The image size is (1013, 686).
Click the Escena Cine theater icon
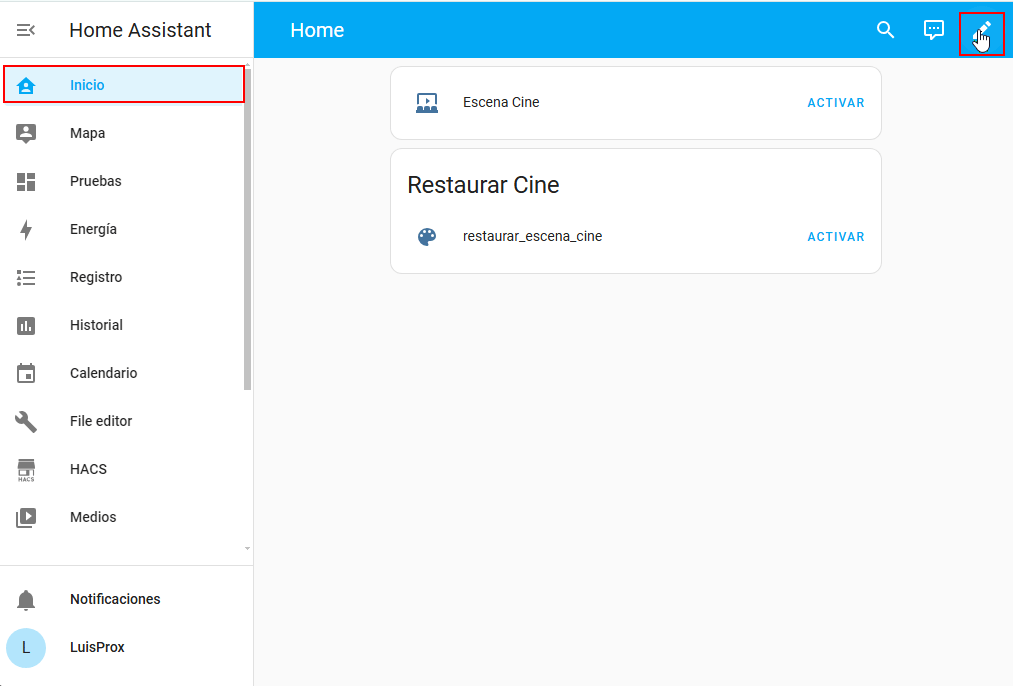(x=427, y=103)
